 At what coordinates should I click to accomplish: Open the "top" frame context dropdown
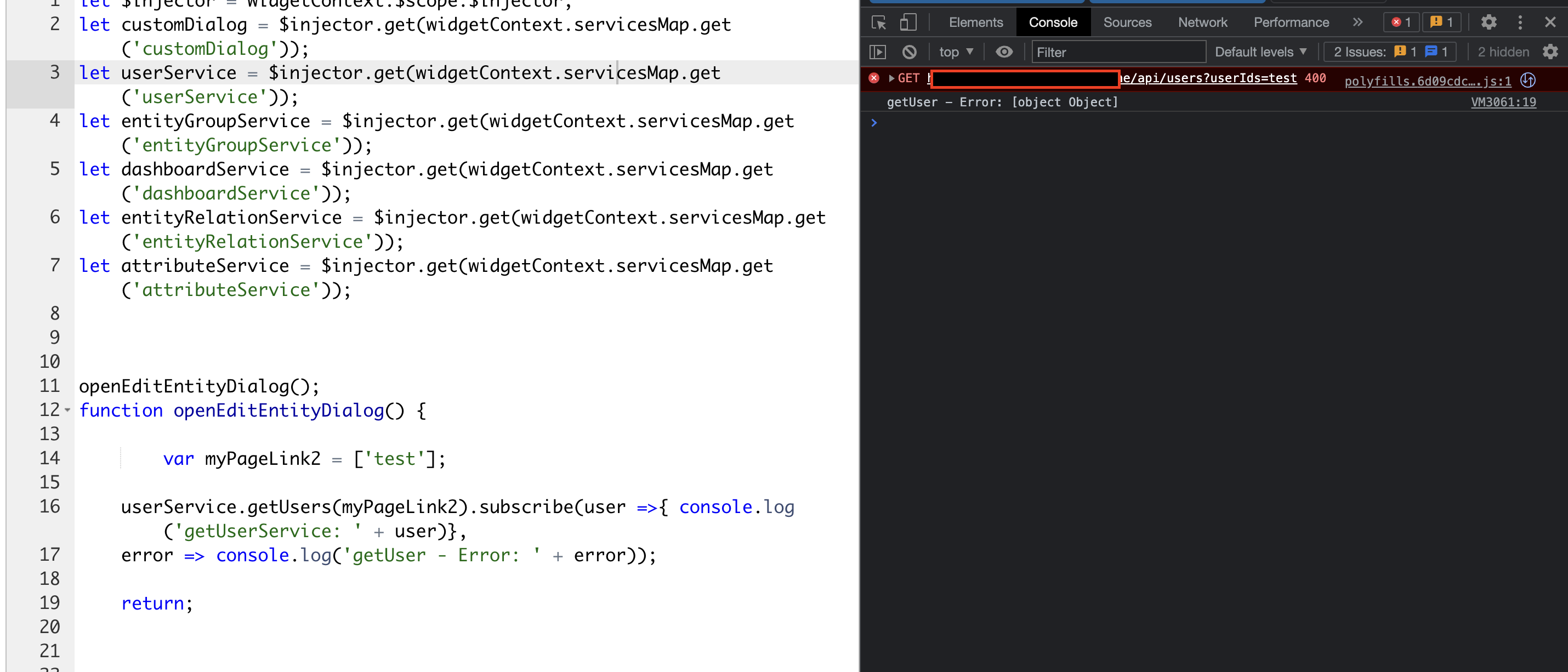(x=955, y=52)
